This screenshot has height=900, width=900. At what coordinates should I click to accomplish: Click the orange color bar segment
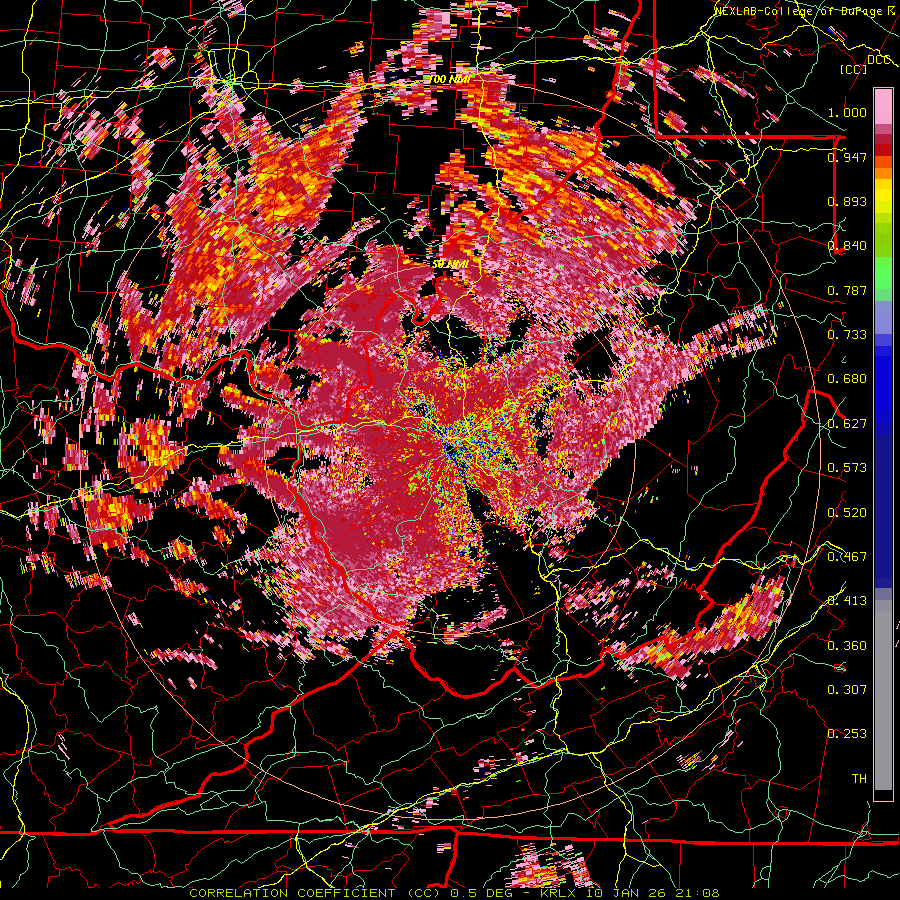pos(883,172)
